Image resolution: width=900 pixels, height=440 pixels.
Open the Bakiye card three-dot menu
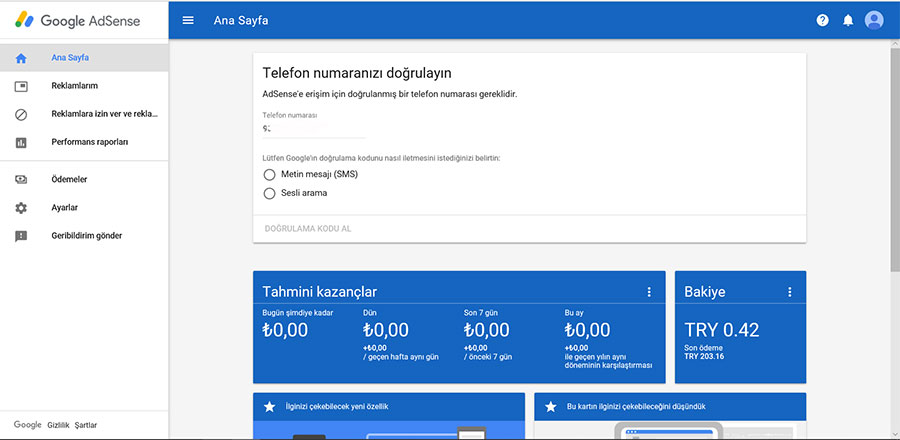tap(790, 292)
